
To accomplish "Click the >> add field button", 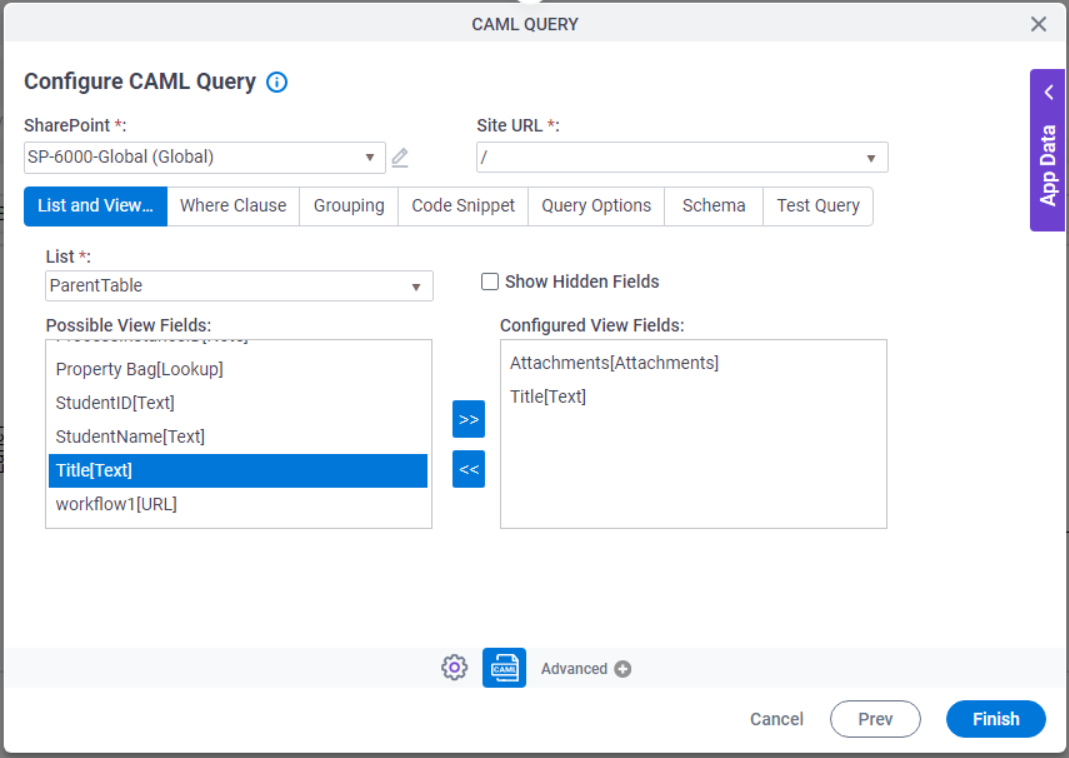I will point(468,419).
